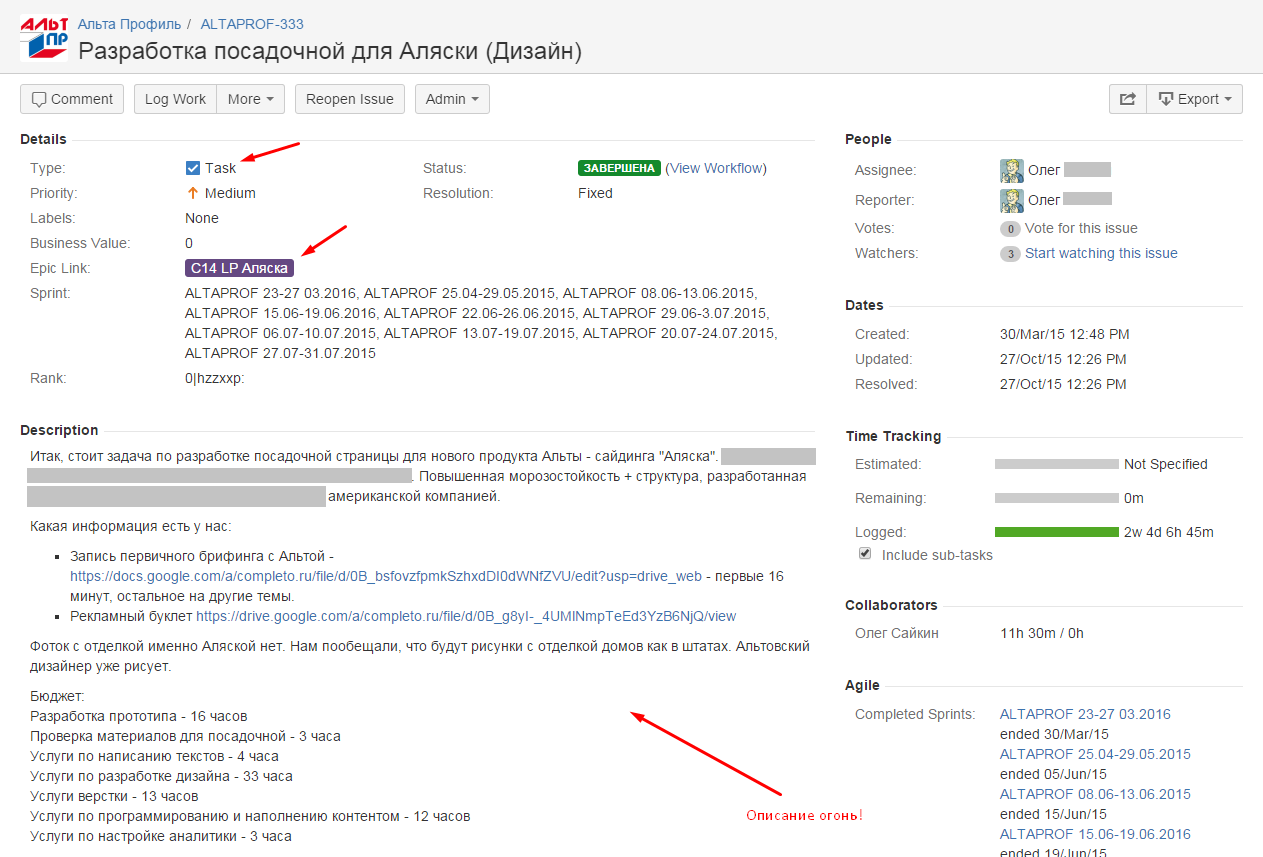The height and width of the screenshot is (857, 1263).
Task: Click the Remaining time progress bar
Action: tap(1057, 498)
